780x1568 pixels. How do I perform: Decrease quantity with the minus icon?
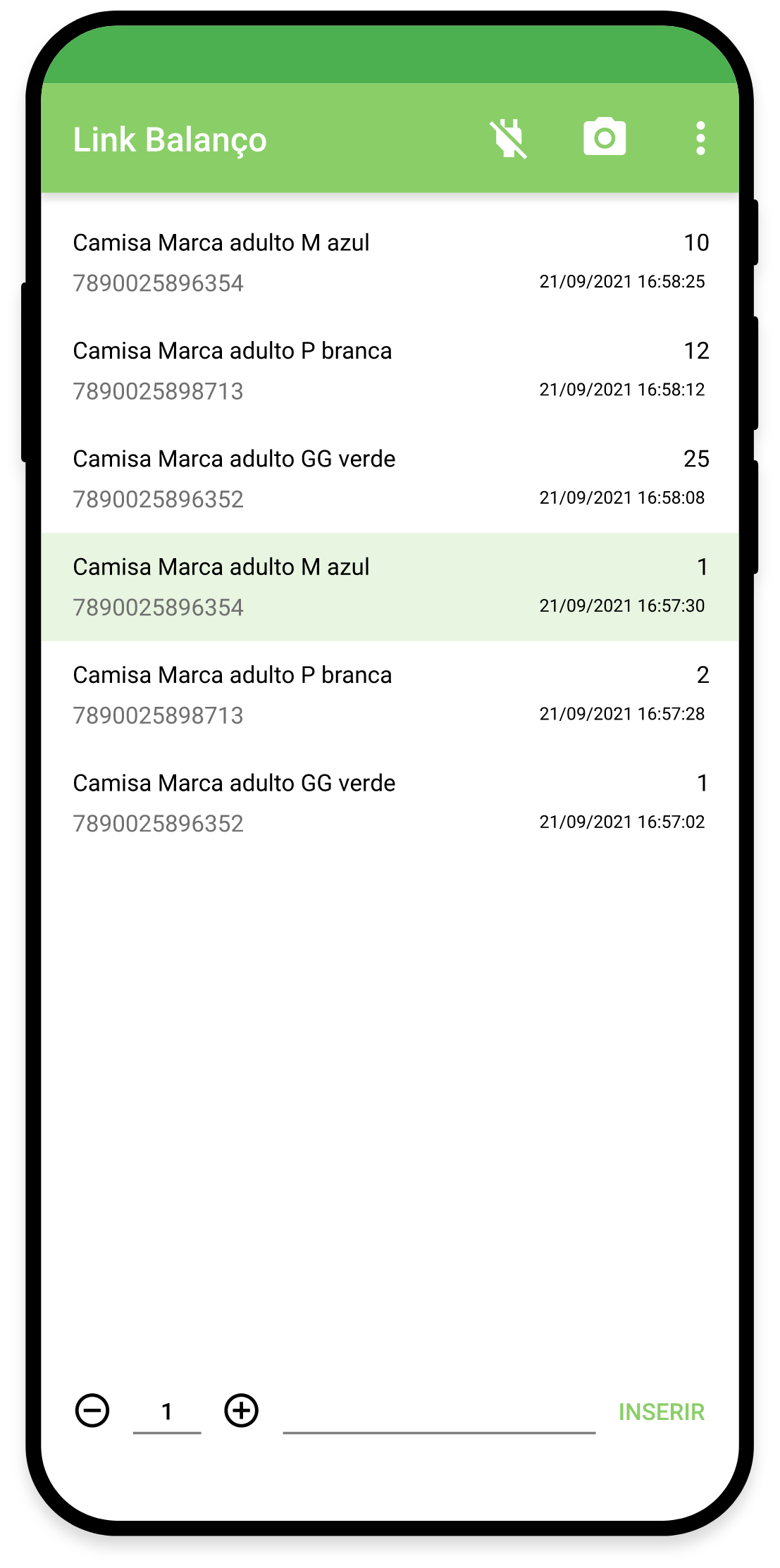click(x=92, y=1411)
